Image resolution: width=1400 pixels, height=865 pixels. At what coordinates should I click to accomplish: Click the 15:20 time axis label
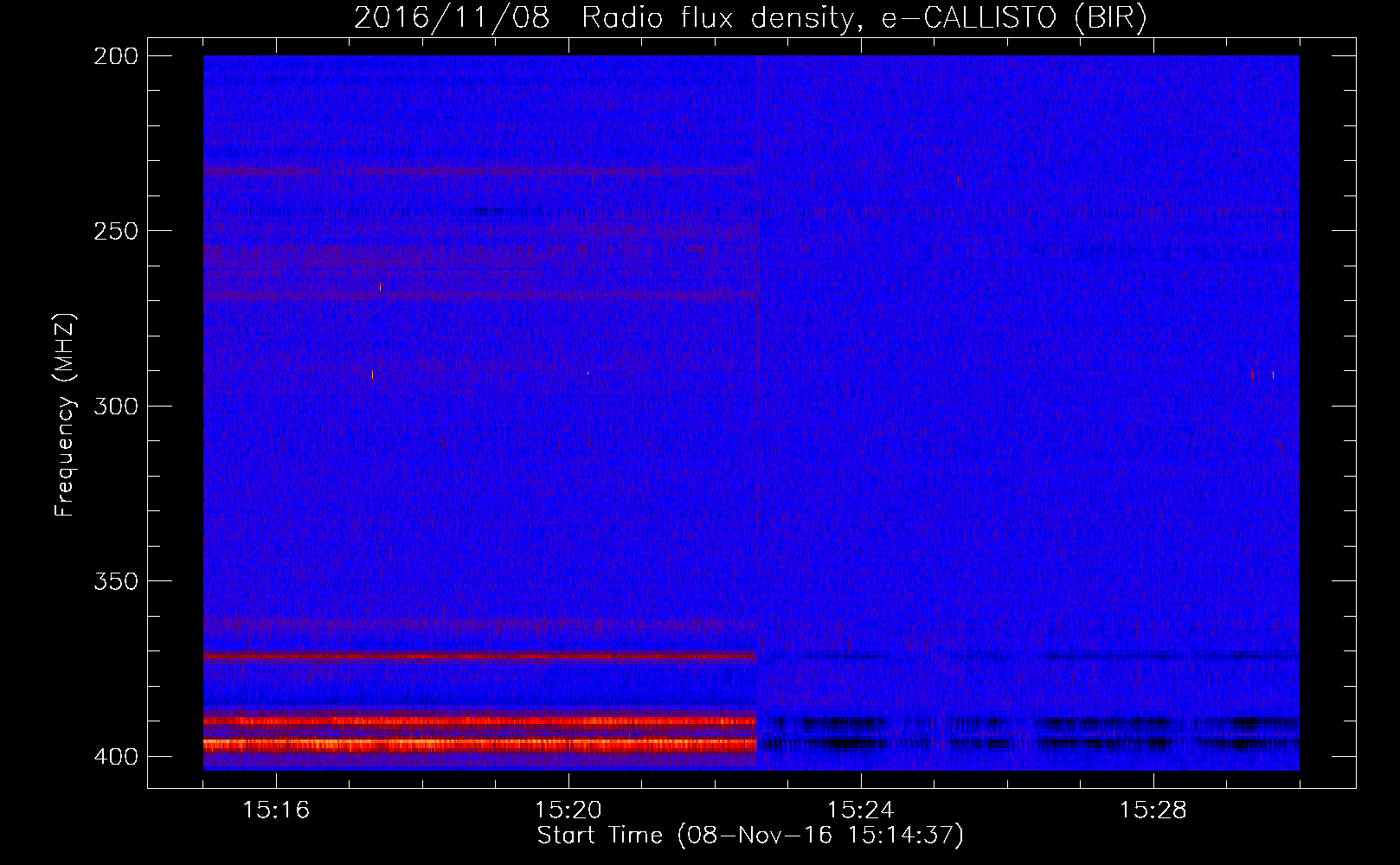point(568,811)
